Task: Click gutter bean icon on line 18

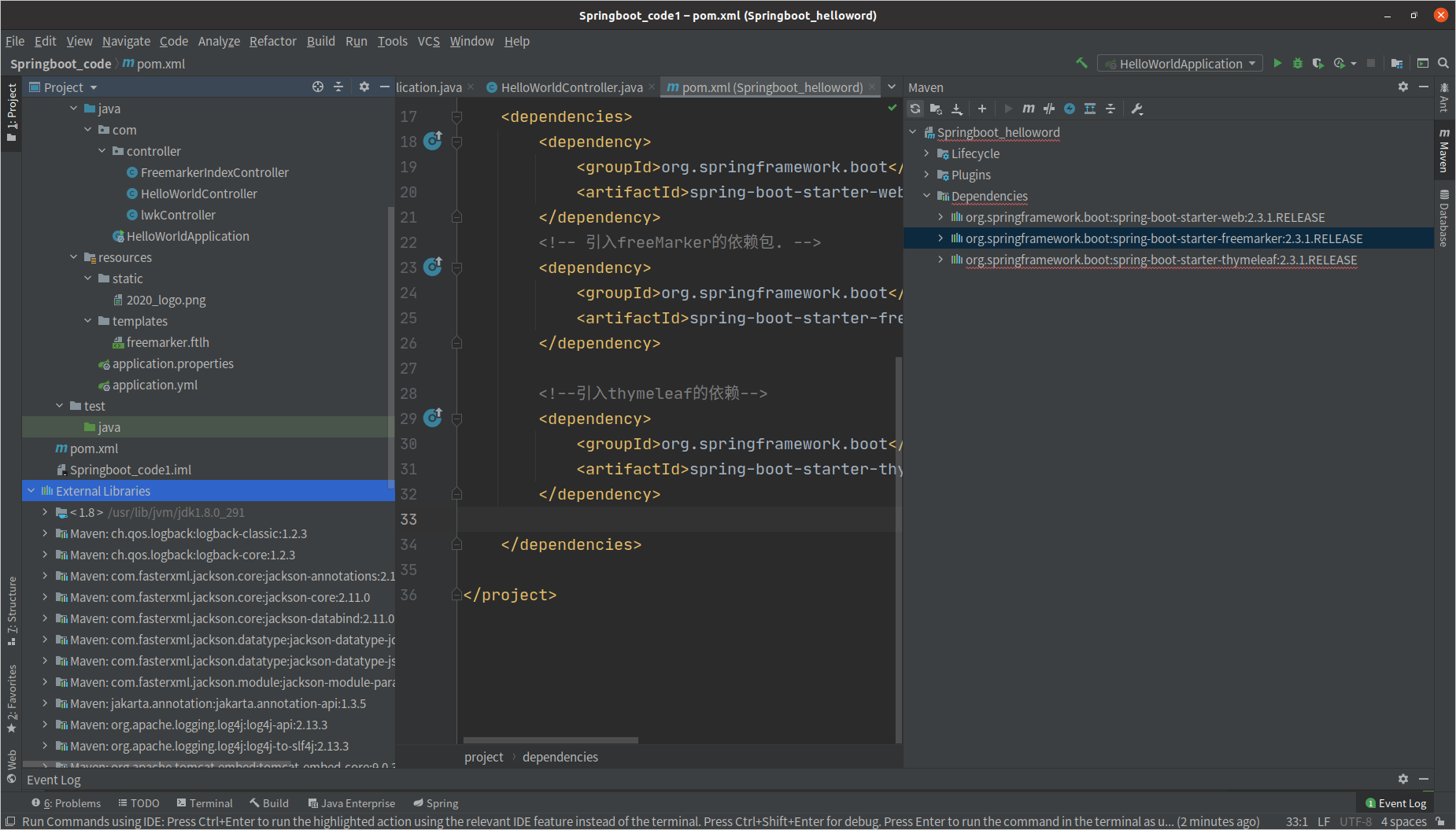Action: (433, 141)
